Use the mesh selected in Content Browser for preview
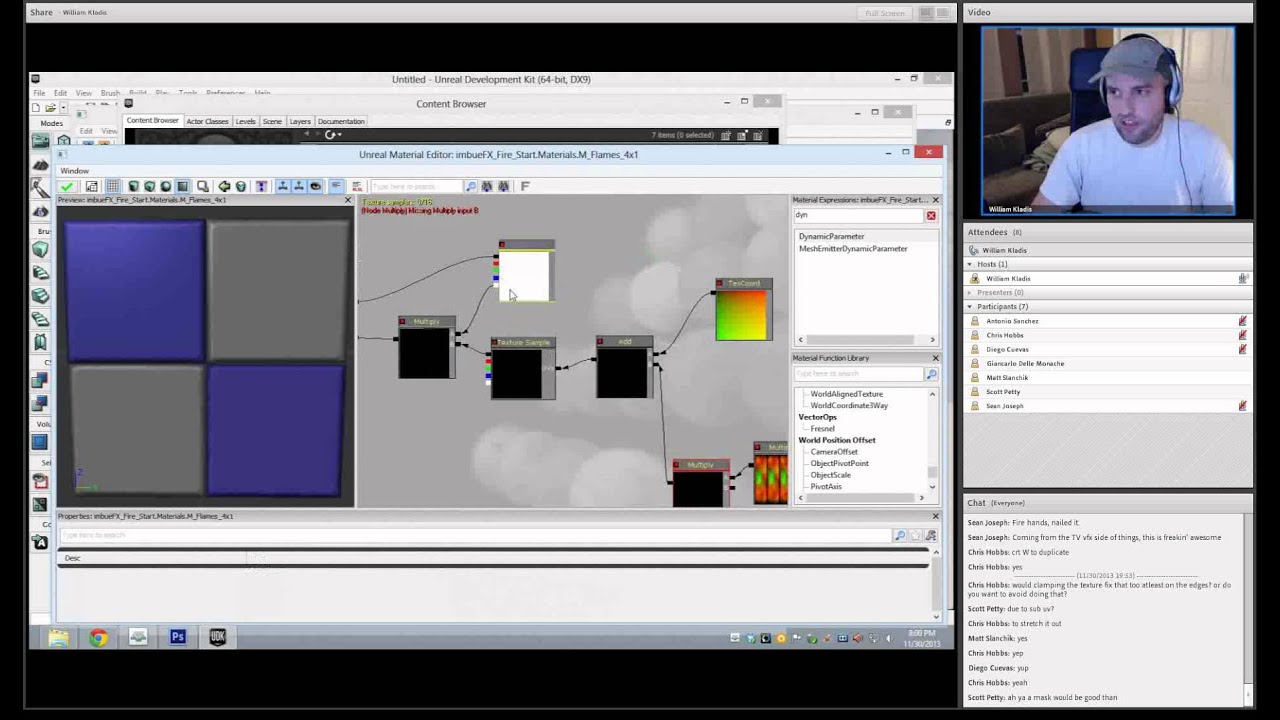 (x=202, y=186)
